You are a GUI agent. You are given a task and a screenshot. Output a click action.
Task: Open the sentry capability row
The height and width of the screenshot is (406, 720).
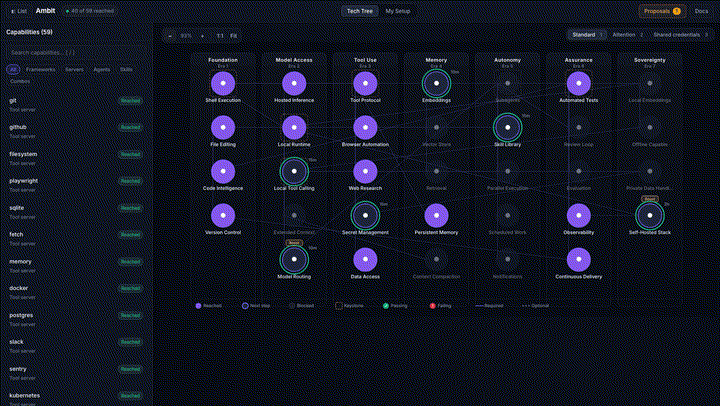pos(76,373)
